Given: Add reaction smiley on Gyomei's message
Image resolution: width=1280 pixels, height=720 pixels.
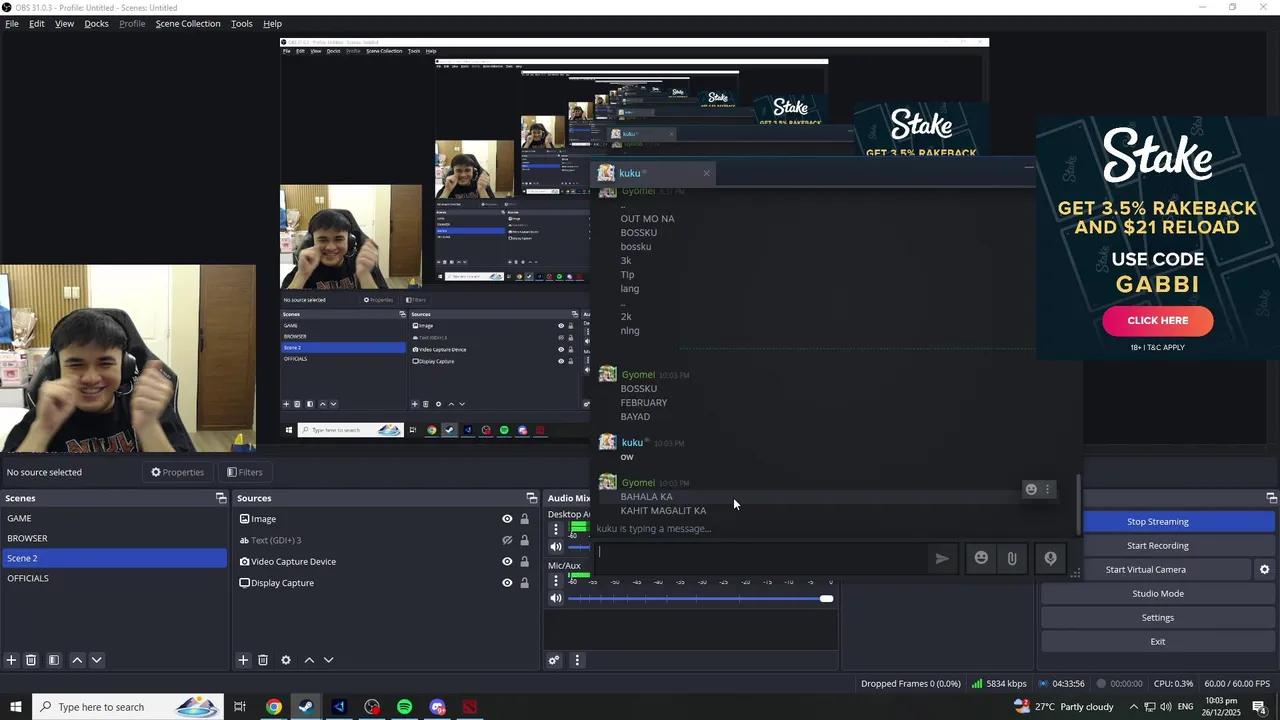Looking at the screenshot, I should pos(1031,489).
